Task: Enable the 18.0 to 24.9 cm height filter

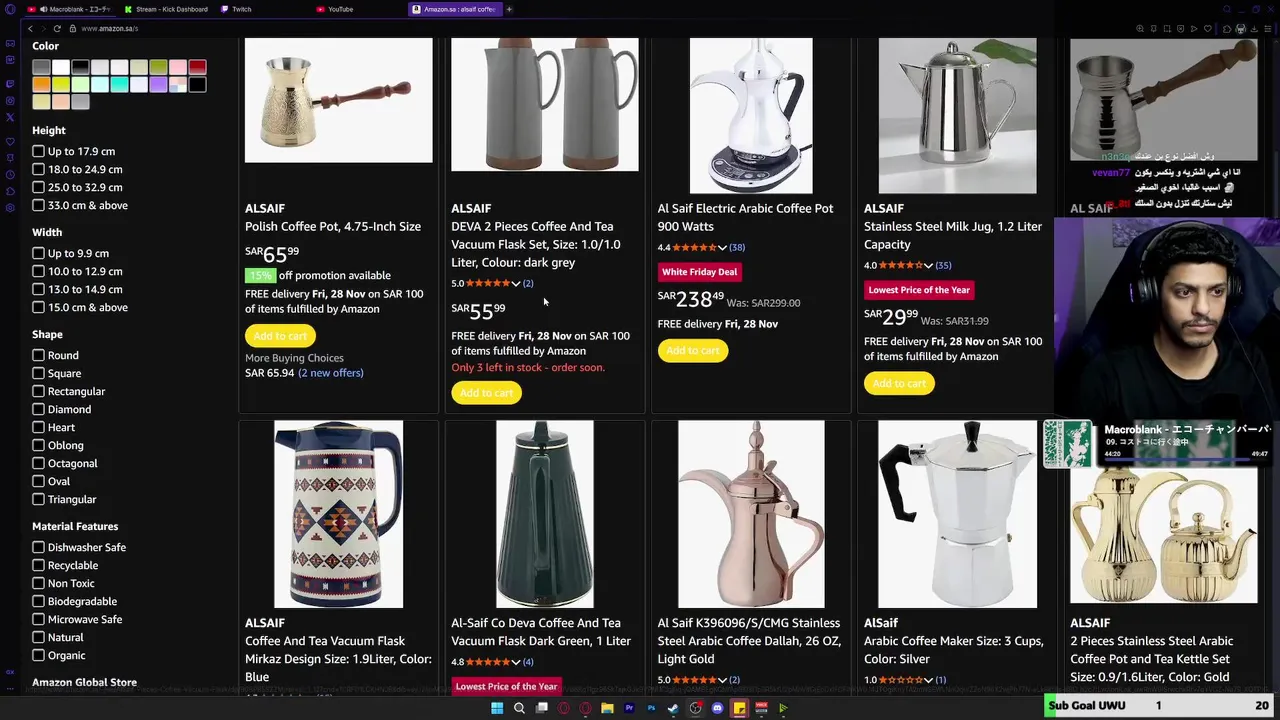Action: (x=38, y=169)
